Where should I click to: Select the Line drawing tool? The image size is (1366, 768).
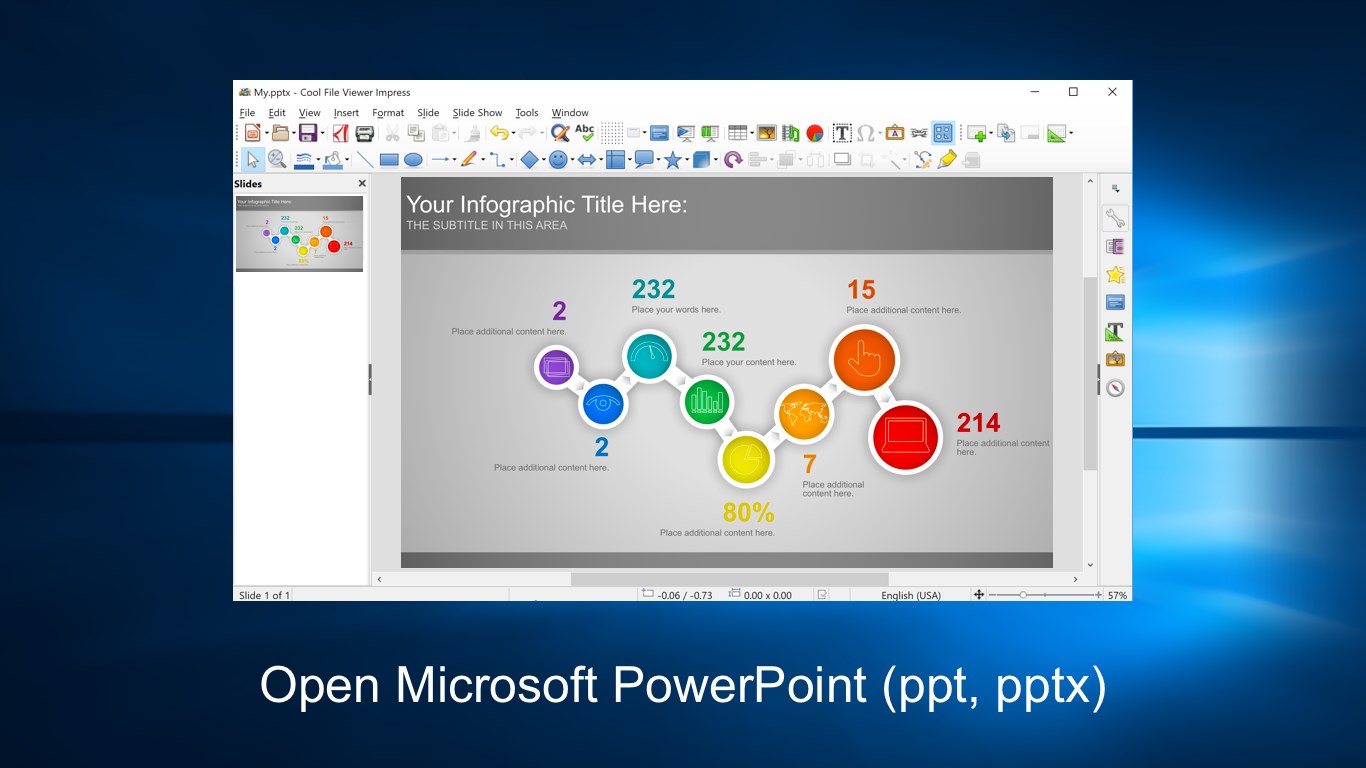click(x=365, y=160)
